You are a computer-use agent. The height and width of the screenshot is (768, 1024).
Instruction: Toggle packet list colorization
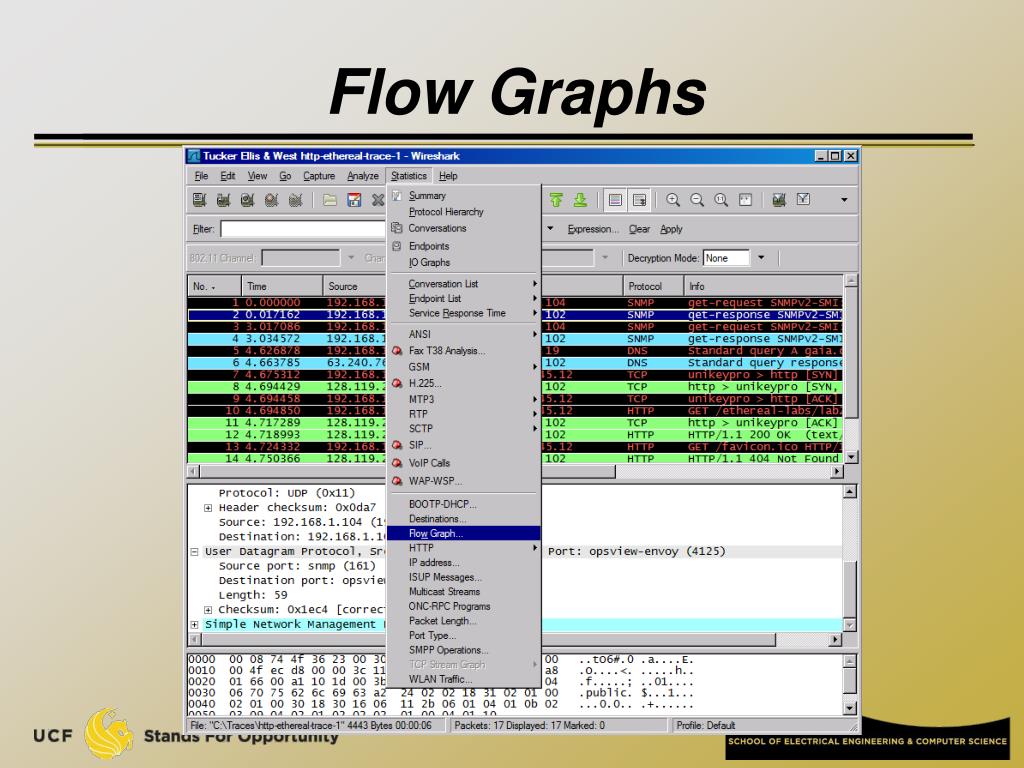tap(615, 200)
